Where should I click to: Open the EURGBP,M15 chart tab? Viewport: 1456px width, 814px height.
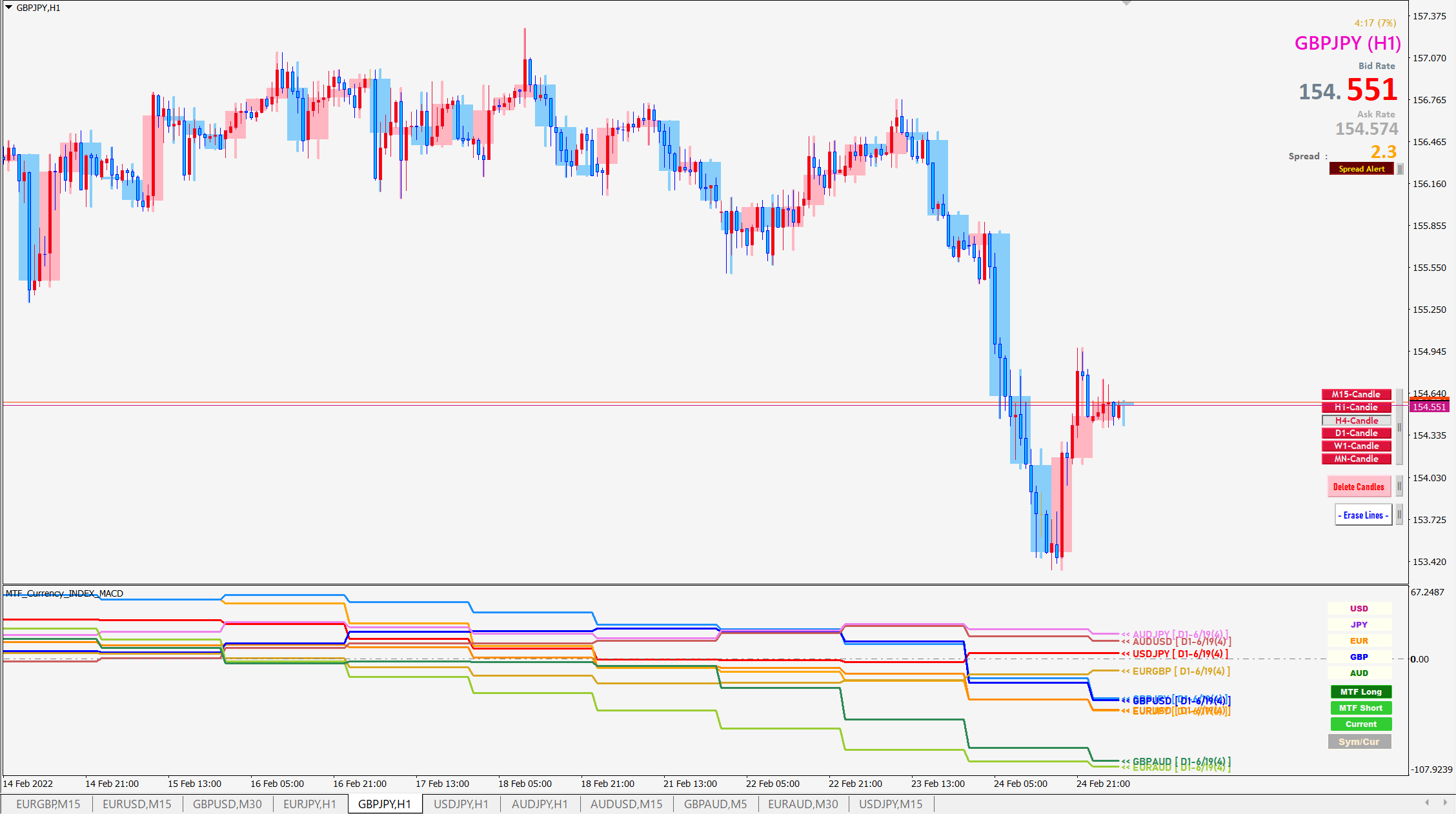[x=48, y=804]
